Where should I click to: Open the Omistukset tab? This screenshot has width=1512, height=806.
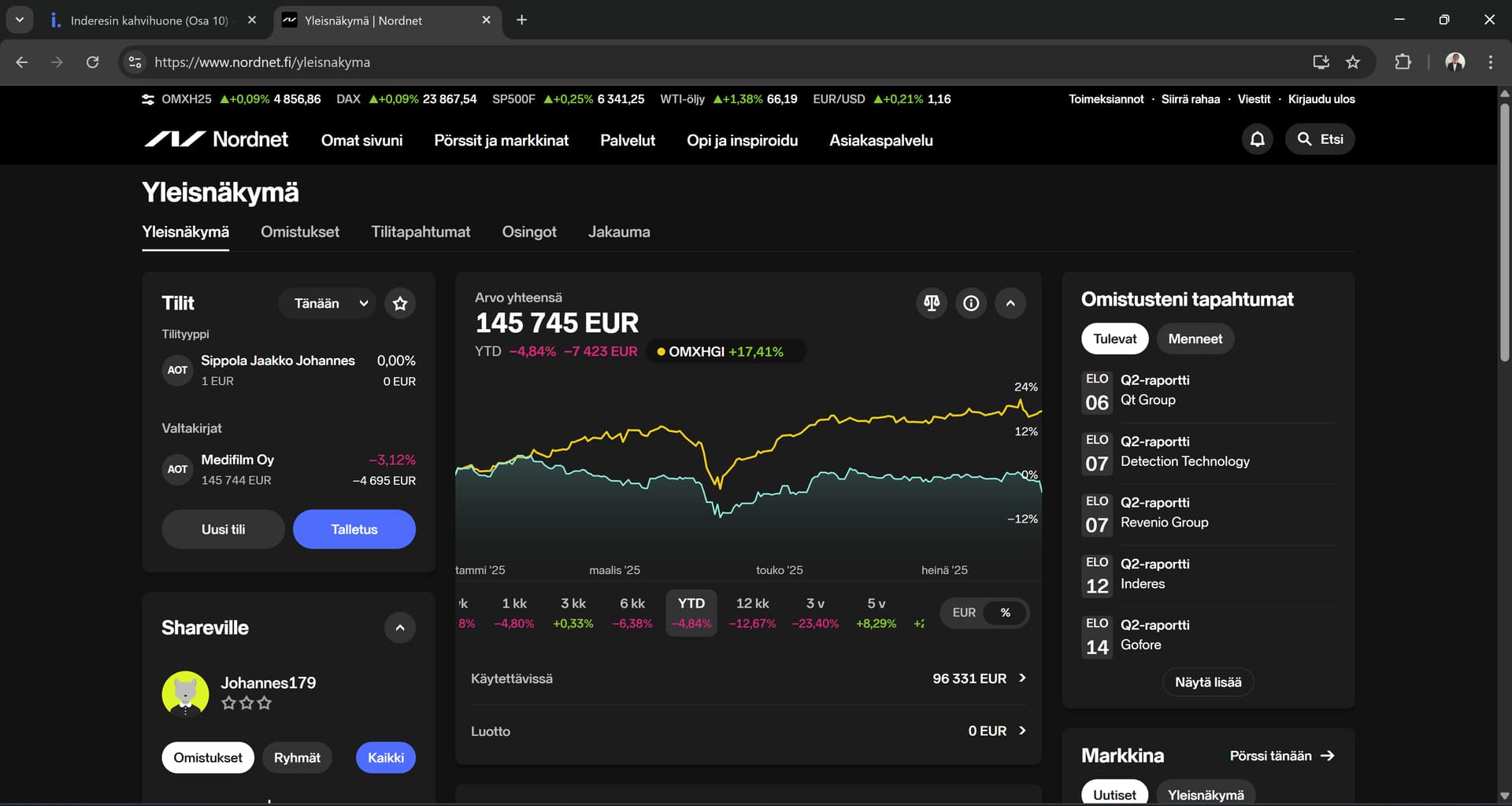point(300,232)
